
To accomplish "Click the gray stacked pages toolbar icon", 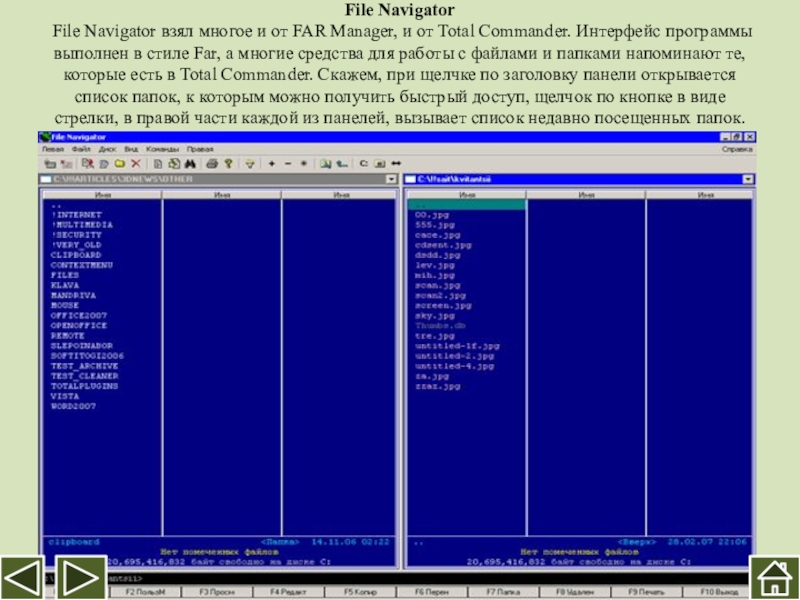I will click(x=104, y=164).
